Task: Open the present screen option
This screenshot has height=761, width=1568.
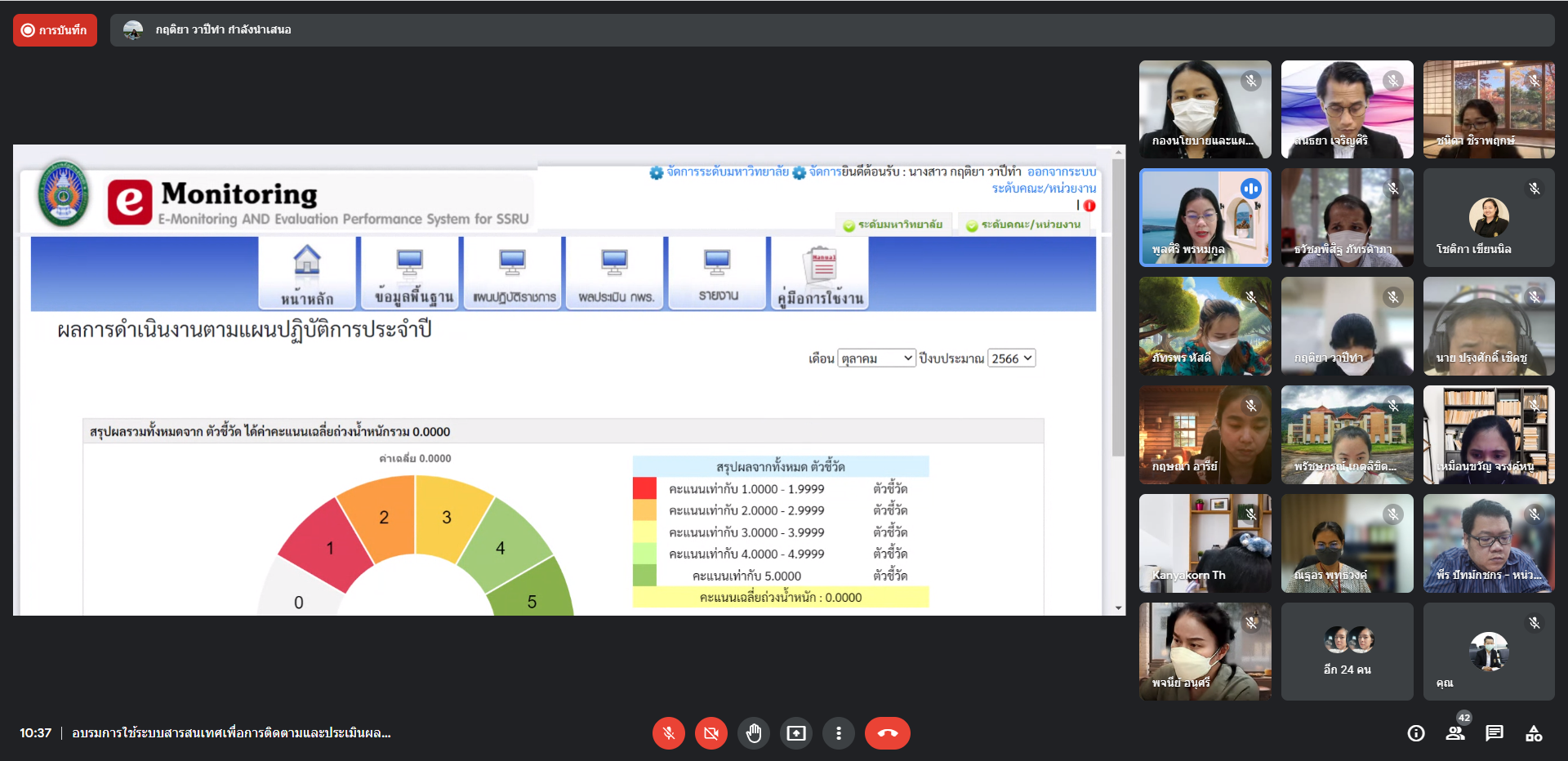Action: point(795,733)
